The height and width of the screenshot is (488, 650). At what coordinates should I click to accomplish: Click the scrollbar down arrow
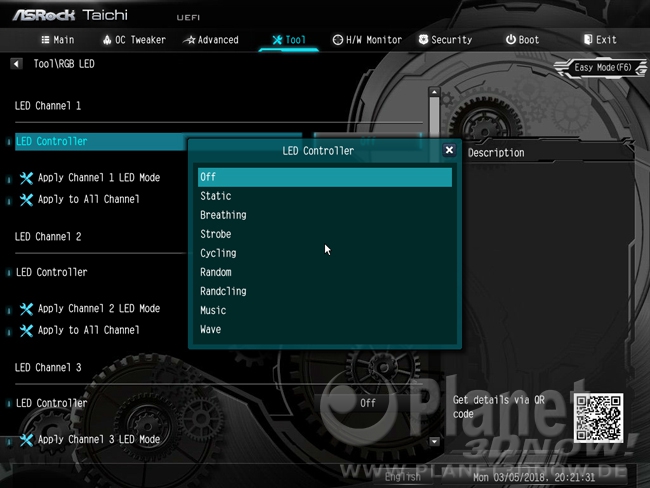(x=434, y=441)
